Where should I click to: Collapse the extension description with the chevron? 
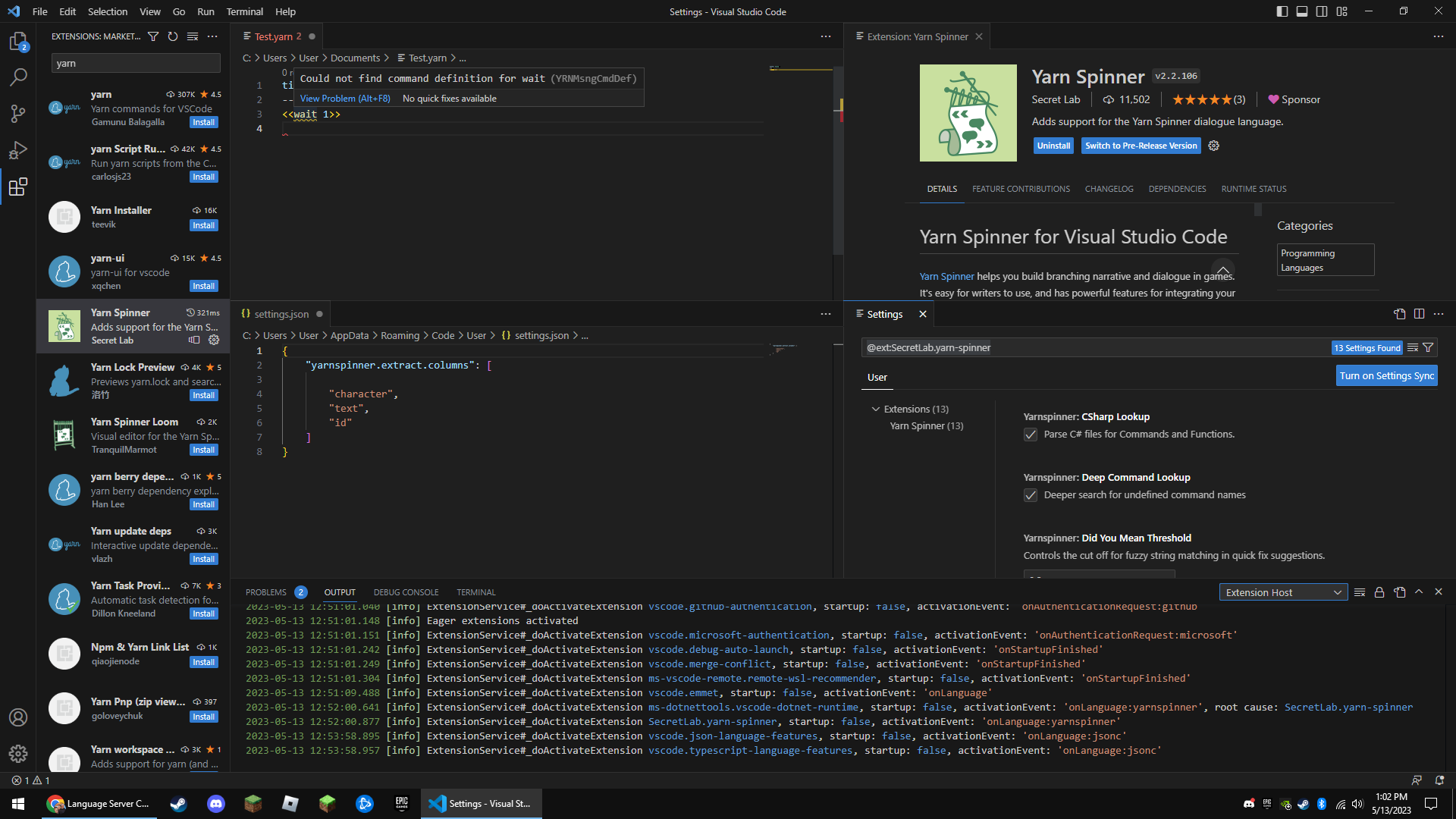(1222, 271)
